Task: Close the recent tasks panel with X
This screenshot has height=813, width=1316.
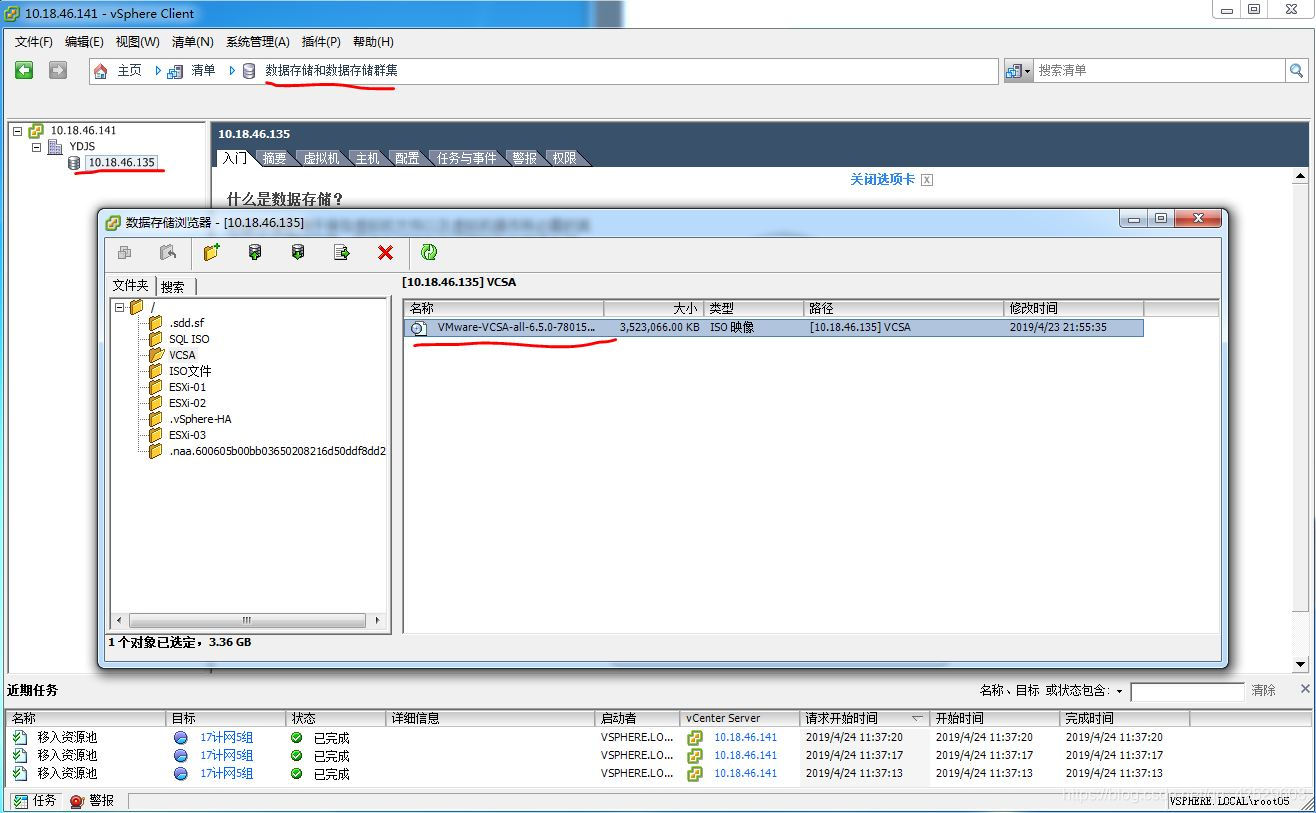Action: pyautogui.click(x=1305, y=689)
